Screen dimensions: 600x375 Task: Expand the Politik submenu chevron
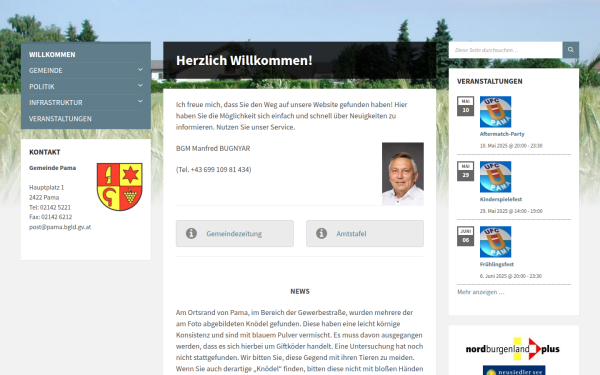[140, 86]
